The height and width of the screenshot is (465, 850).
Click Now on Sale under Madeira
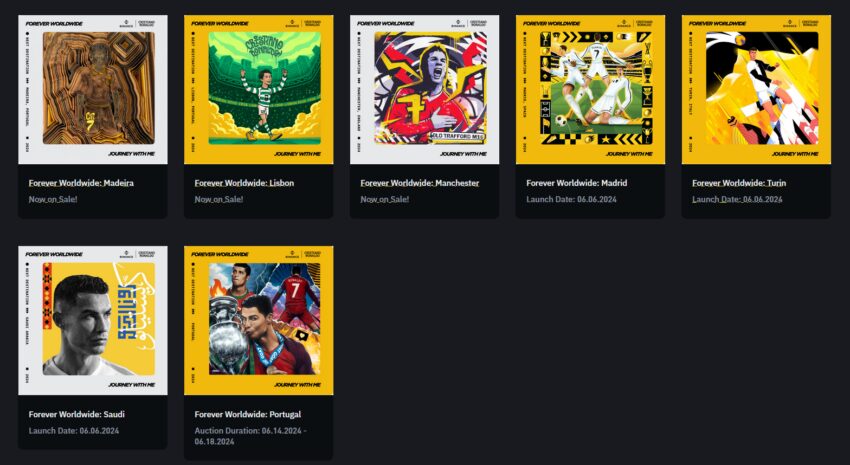[53, 199]
